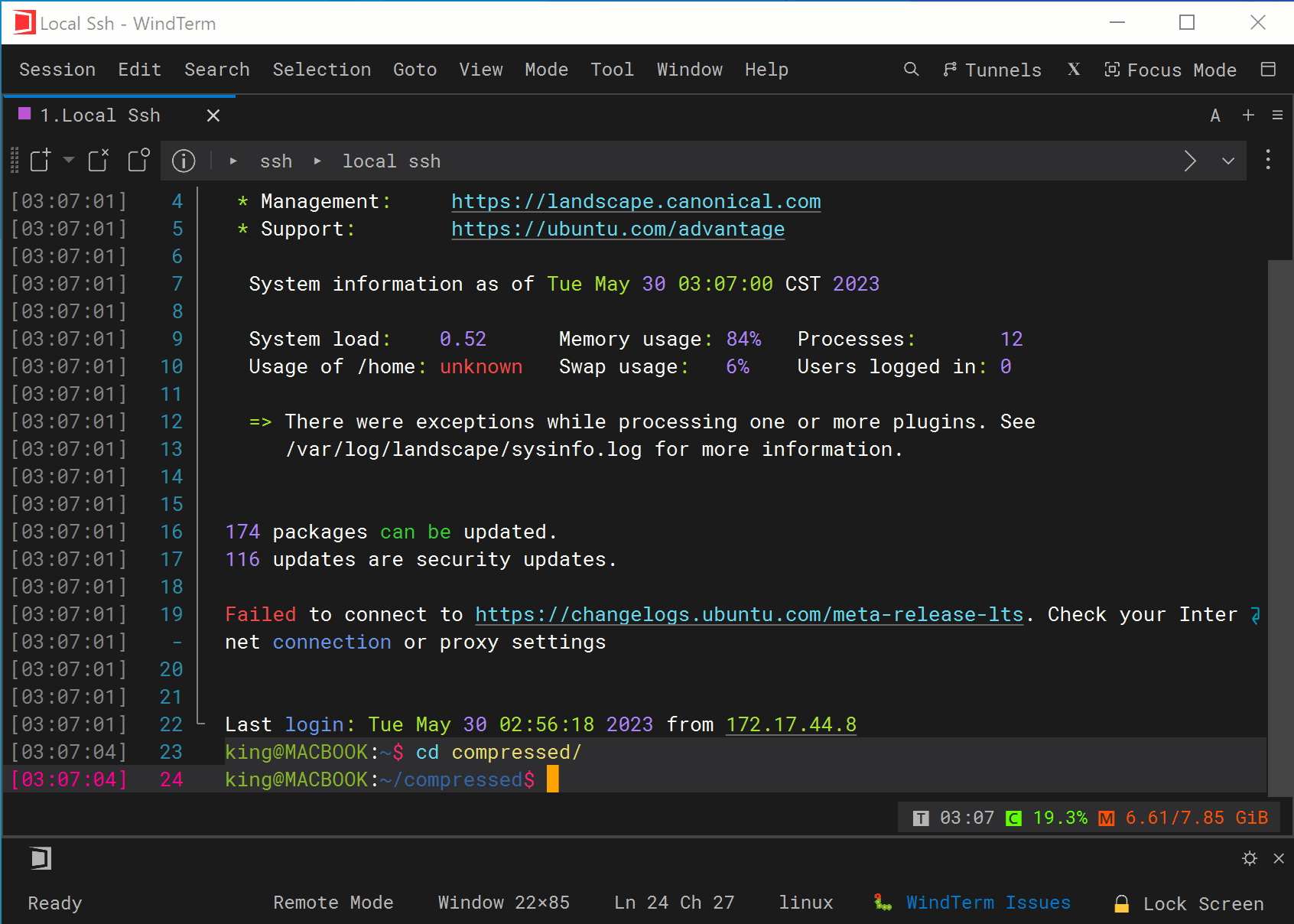1294x924 pixels.
Task: Open the Edit menu
Action: [x=140, y=70]
